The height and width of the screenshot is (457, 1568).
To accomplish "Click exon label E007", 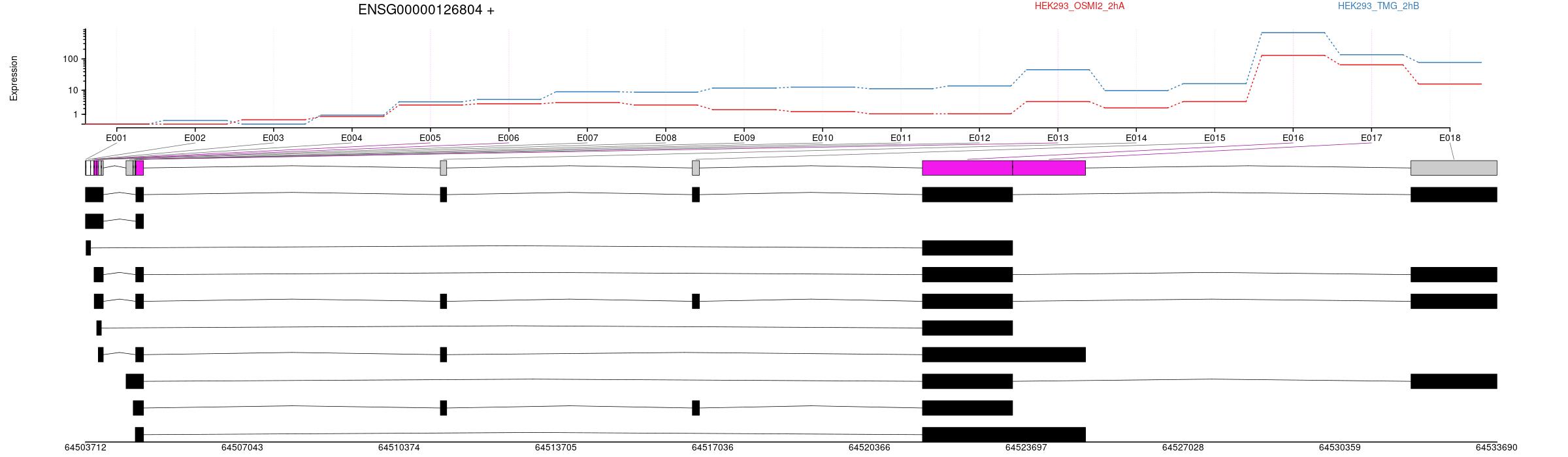I will [587, 138].
